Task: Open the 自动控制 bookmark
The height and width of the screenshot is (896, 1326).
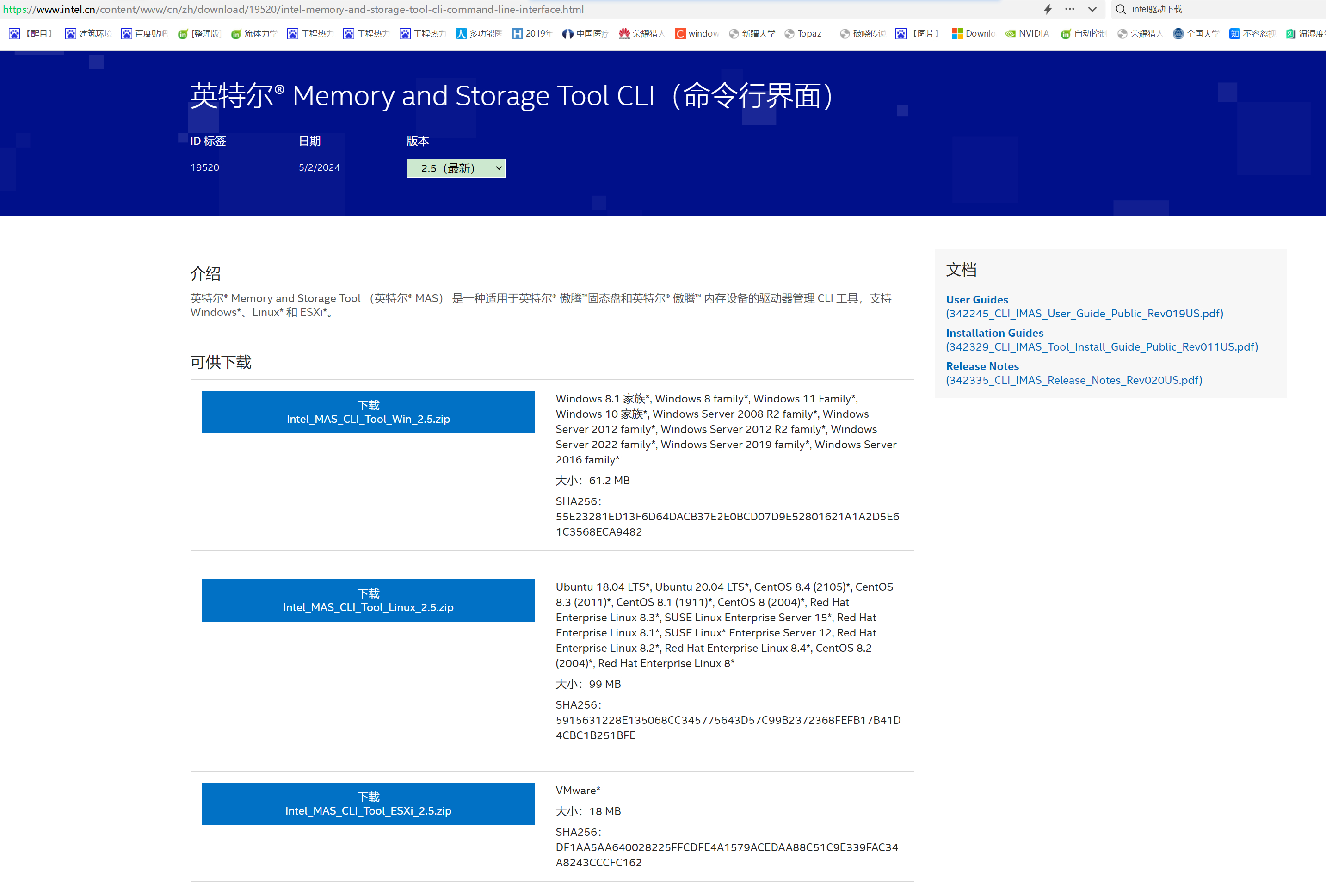Action: [x=1084, y=34]
